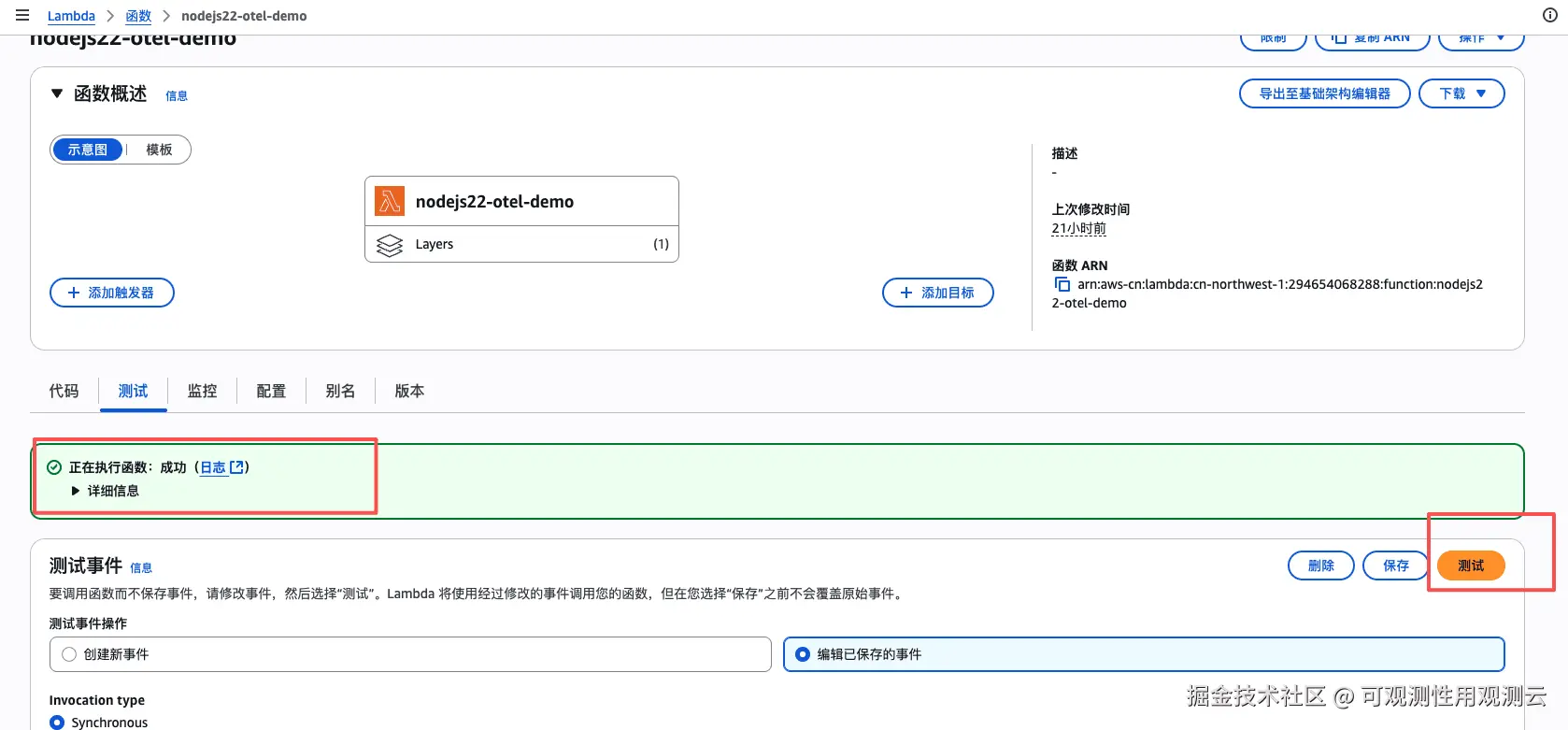Image resolution: width=1568 pixels, height=730 pixels.
Task: Click the 删除 button
Action: [1321, 565]
